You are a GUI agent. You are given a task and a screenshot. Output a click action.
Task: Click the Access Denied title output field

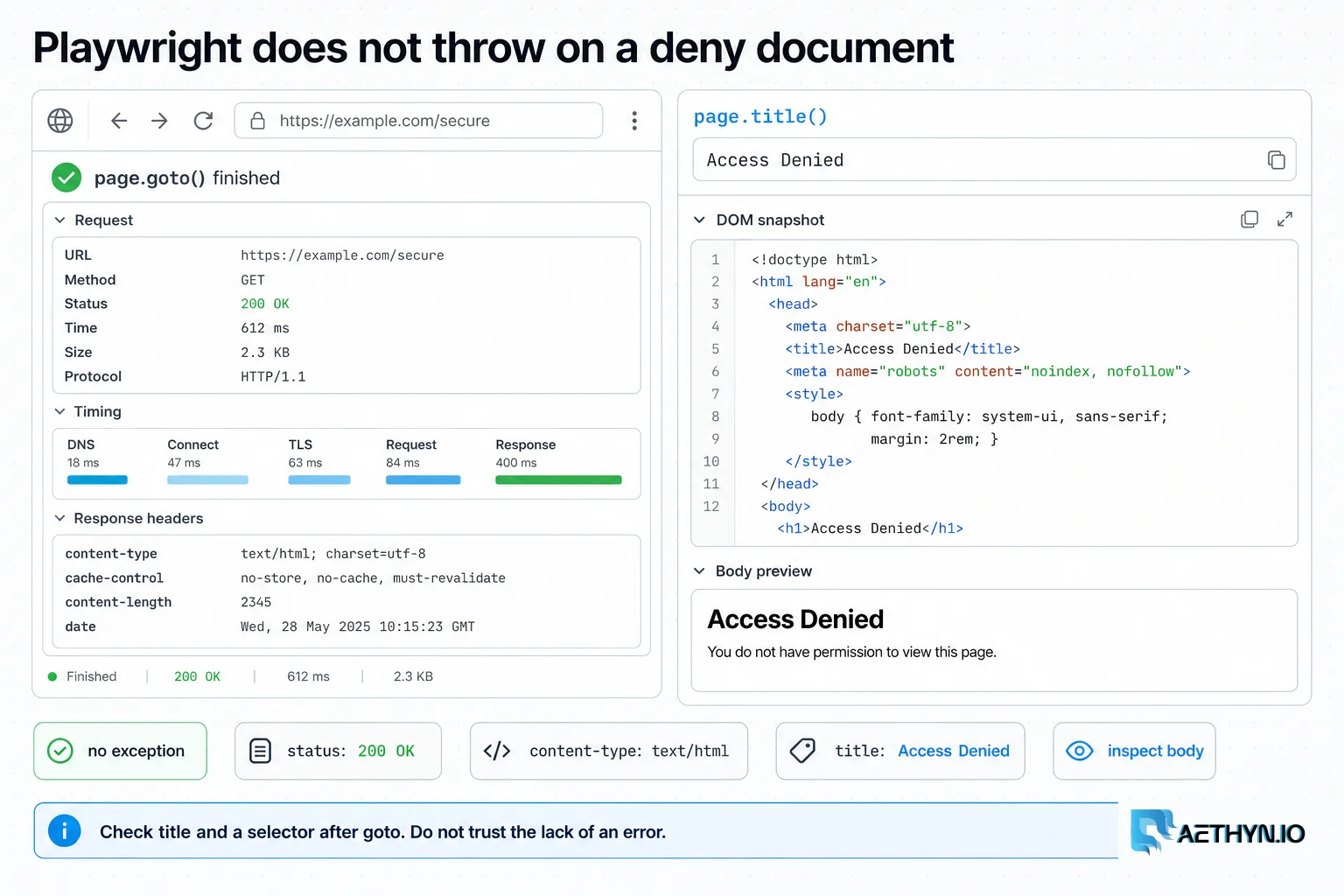994,160
